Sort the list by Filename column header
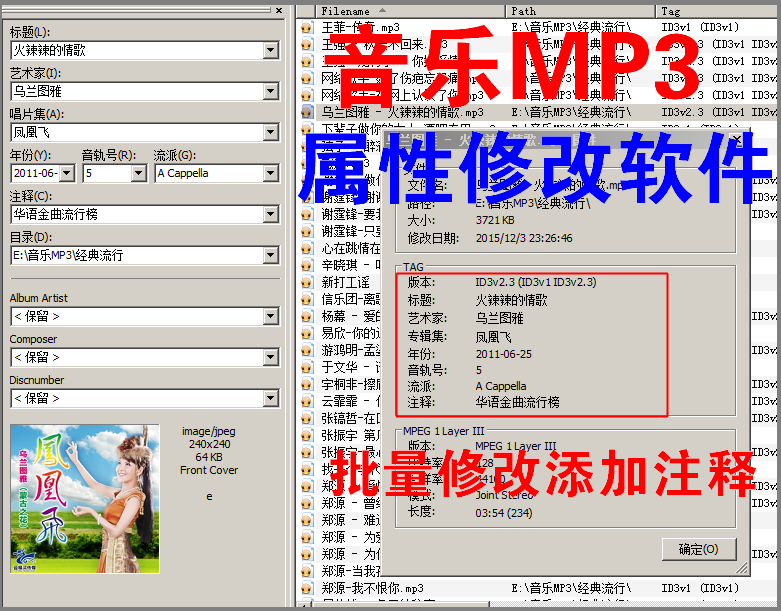The height and width of the screenshot is (611, 781). [x=410, y=11]
